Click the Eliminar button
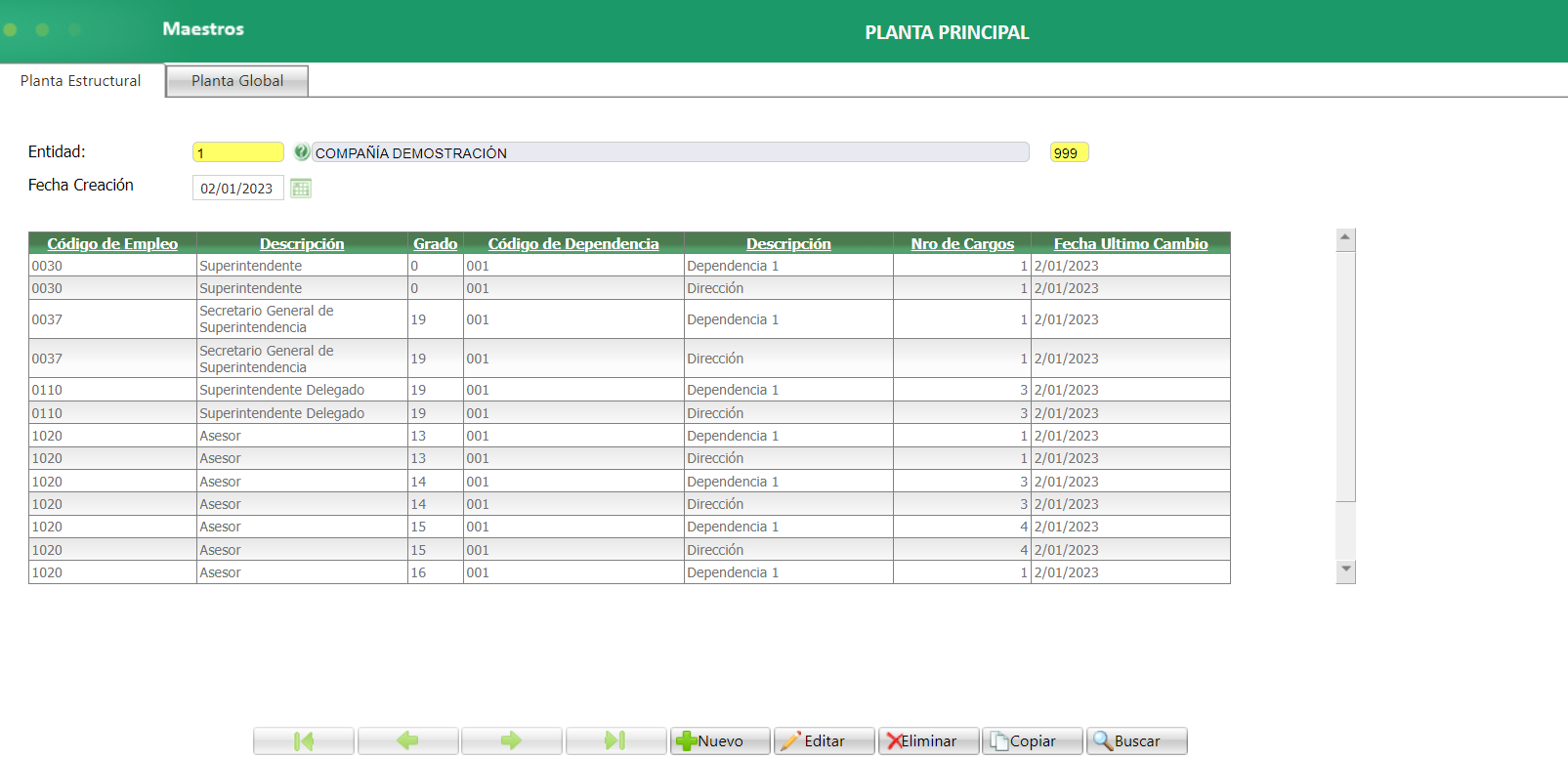 (x=928, y=741)
